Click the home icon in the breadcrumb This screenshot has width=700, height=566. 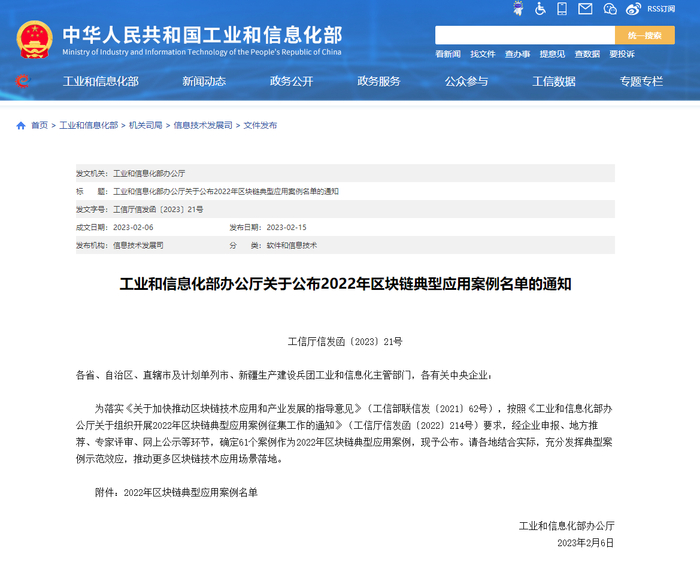point(21,125)
